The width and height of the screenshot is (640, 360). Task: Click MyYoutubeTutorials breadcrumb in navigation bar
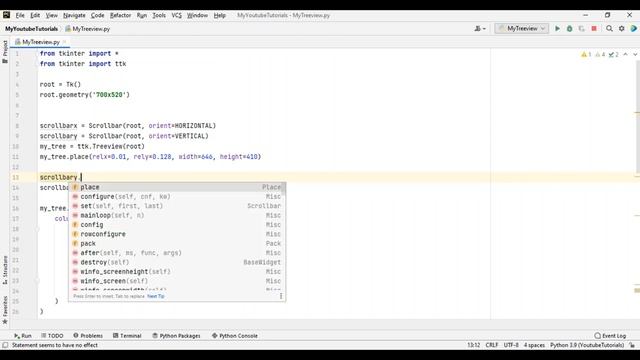(x=31, y=29)
